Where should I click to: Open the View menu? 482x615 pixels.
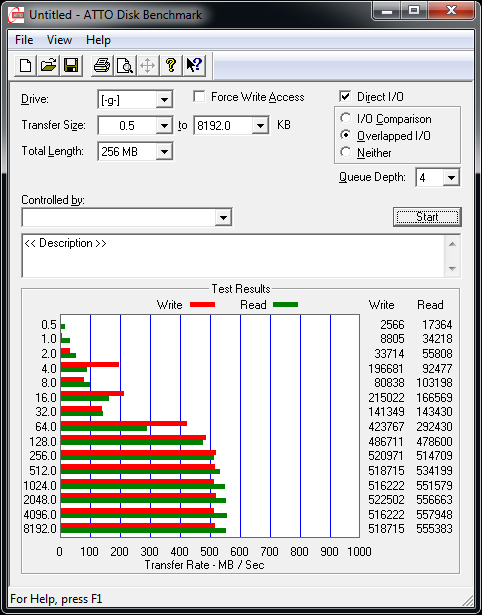point(59,40)
